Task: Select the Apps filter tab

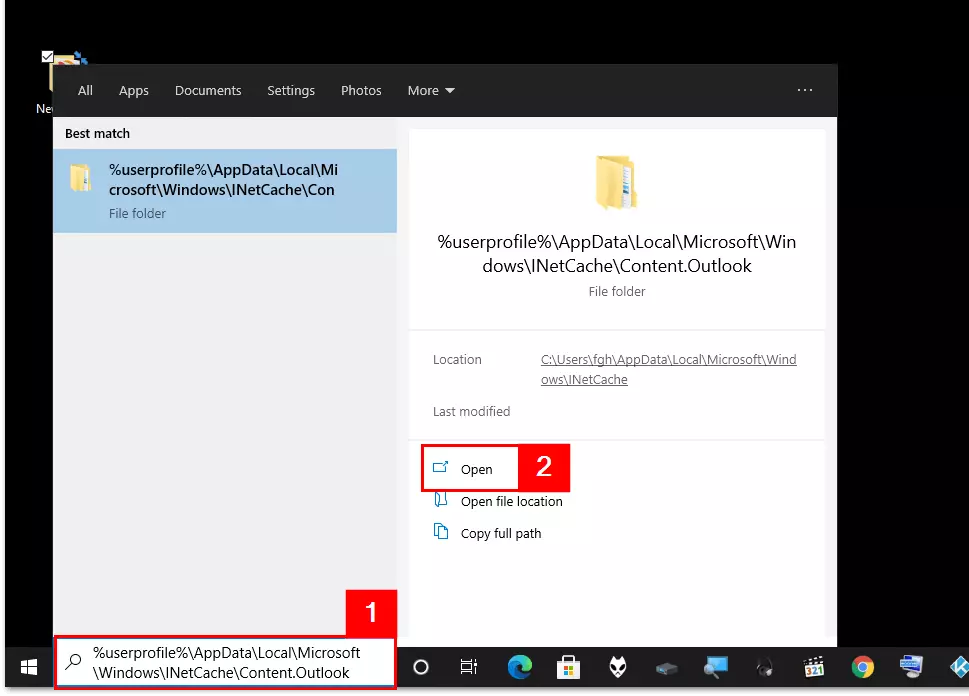Action: click(133, 90)
